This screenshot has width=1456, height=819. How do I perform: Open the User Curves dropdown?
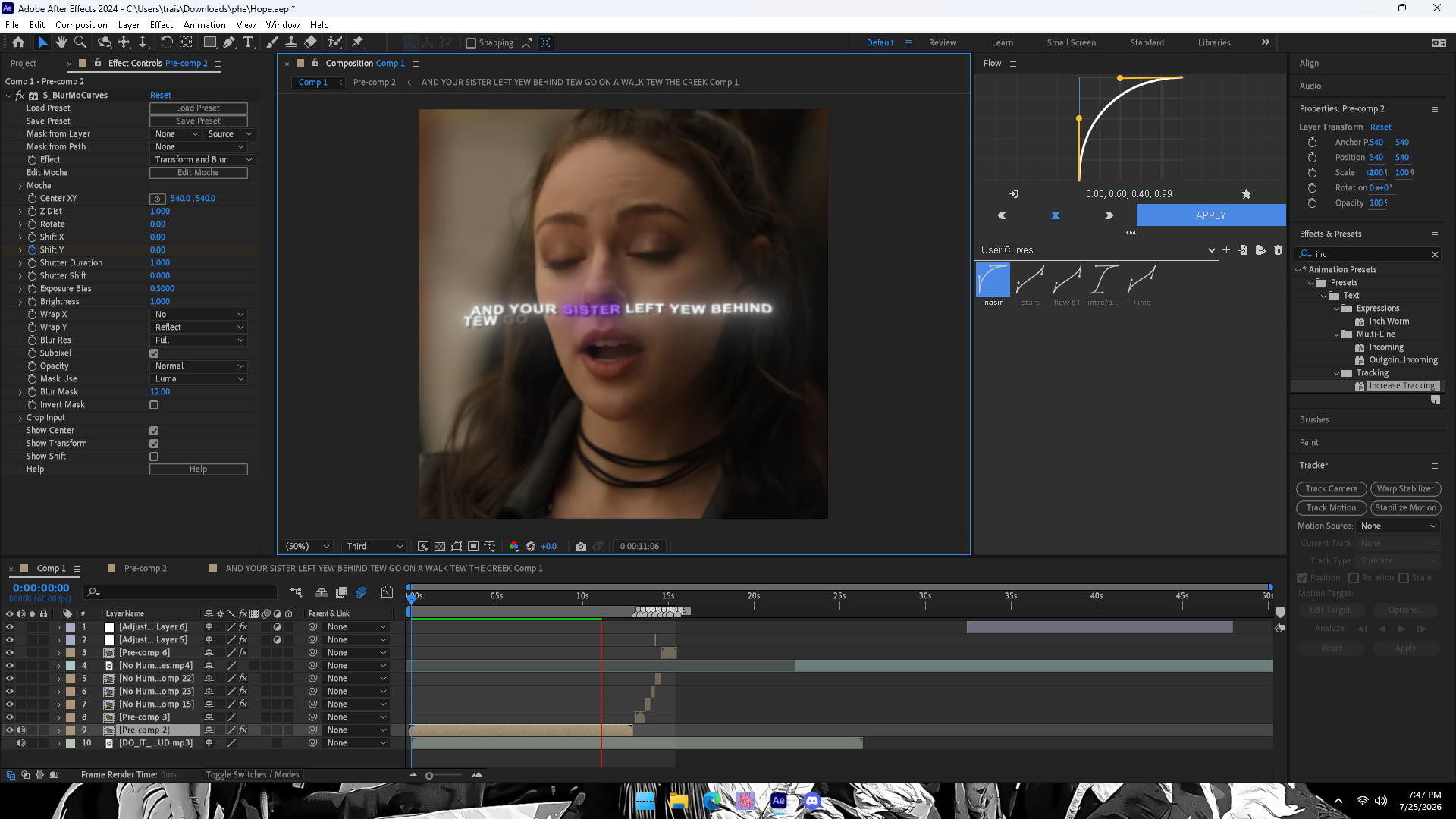1098,250
